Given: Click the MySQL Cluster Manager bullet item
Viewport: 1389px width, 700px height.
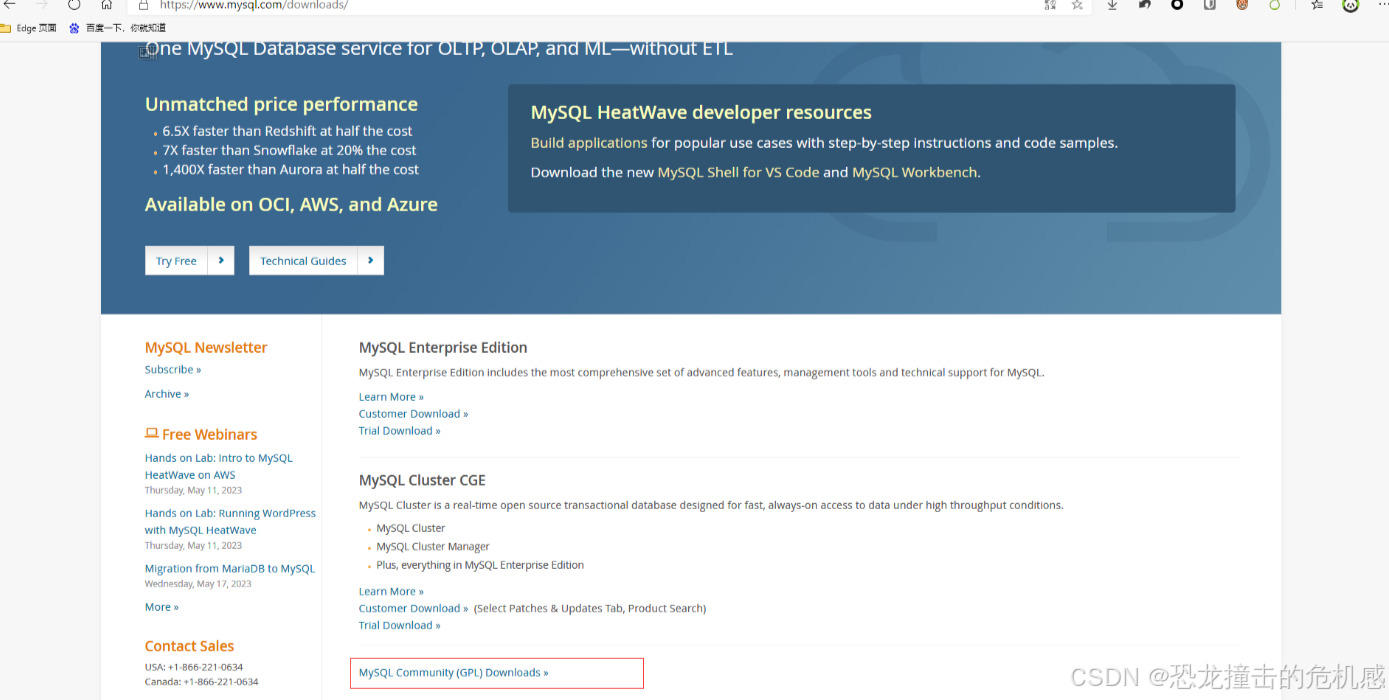Looking at the screenshot, I should click(433, 547).
